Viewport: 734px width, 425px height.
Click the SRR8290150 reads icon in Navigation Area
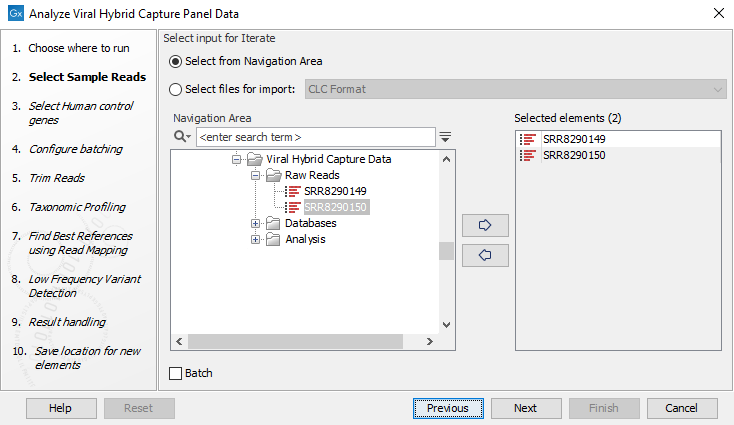click(293, 207)
